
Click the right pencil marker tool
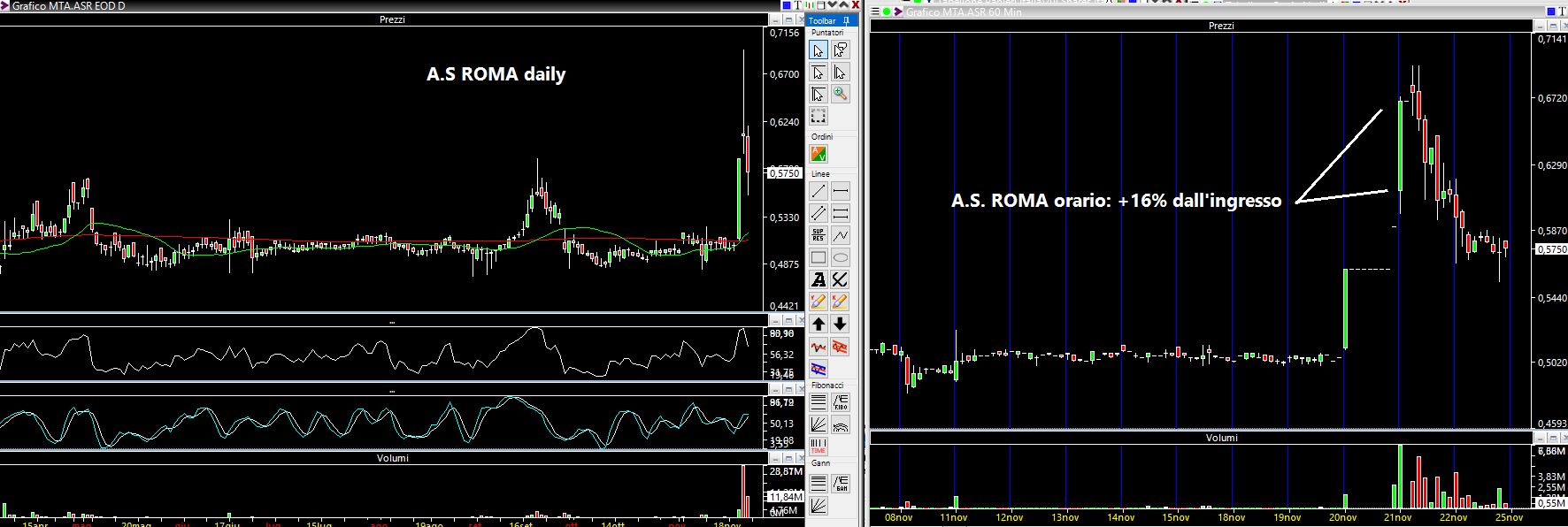pos(840,302)
